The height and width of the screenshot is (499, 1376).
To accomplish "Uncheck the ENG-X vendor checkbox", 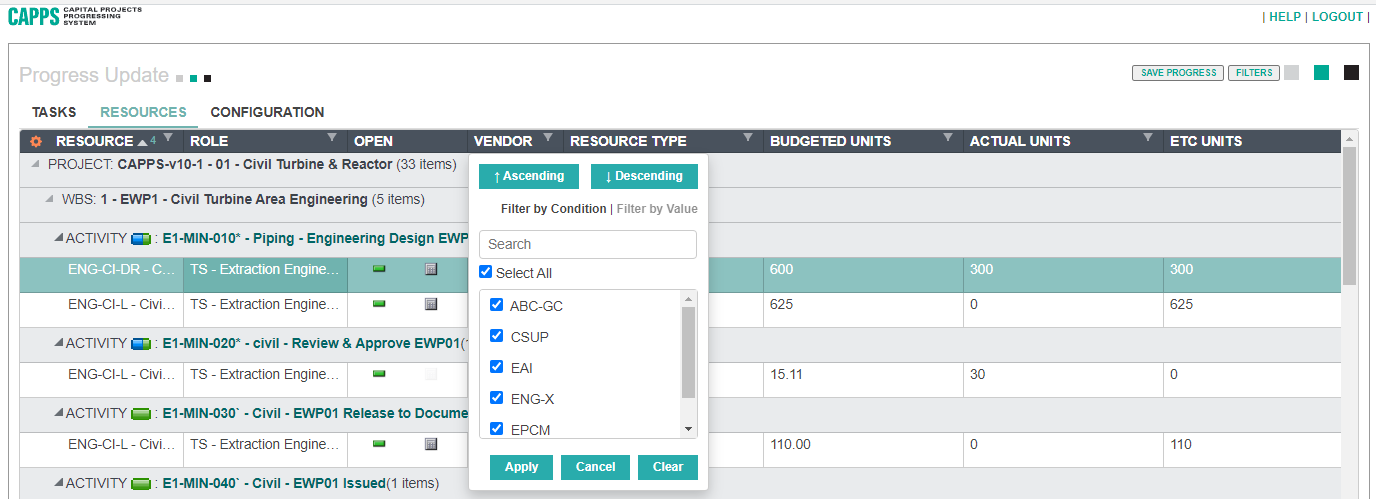I will tap(497, 398).
